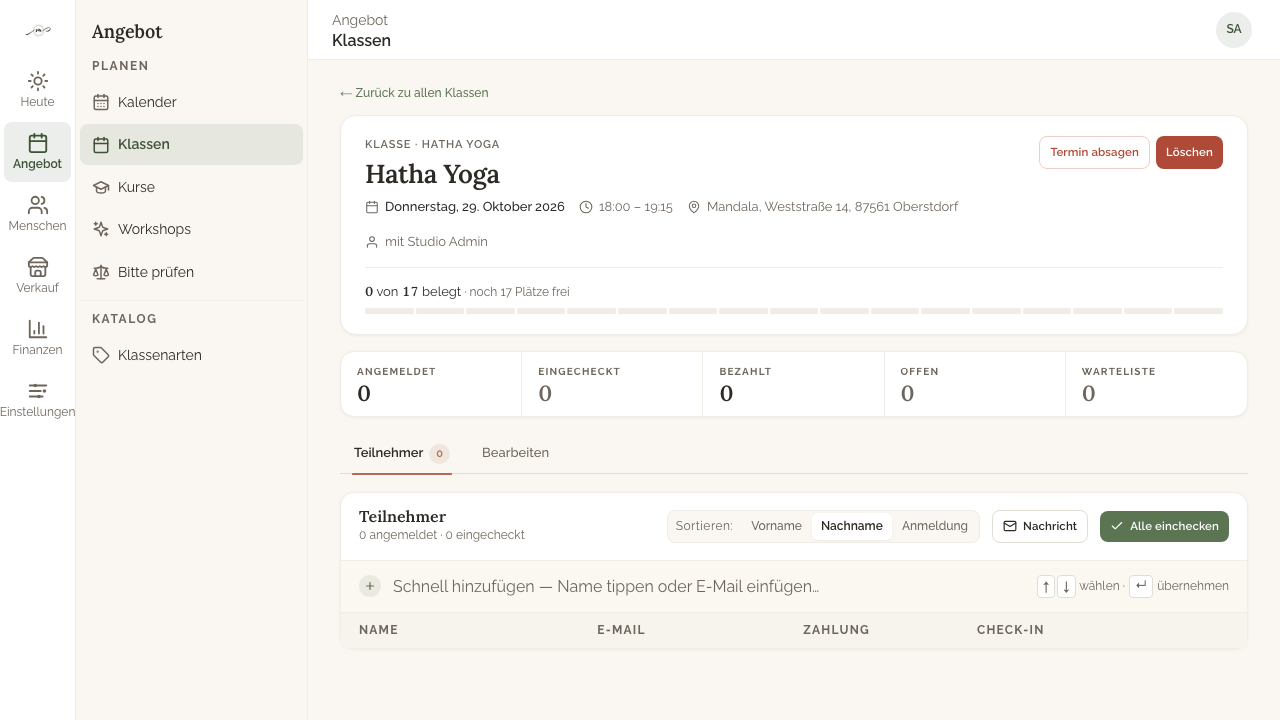Screen dimensions: 1280x720
Task: Go back via Zurück zu allen Klassen
Action: (x=414, y=93)
